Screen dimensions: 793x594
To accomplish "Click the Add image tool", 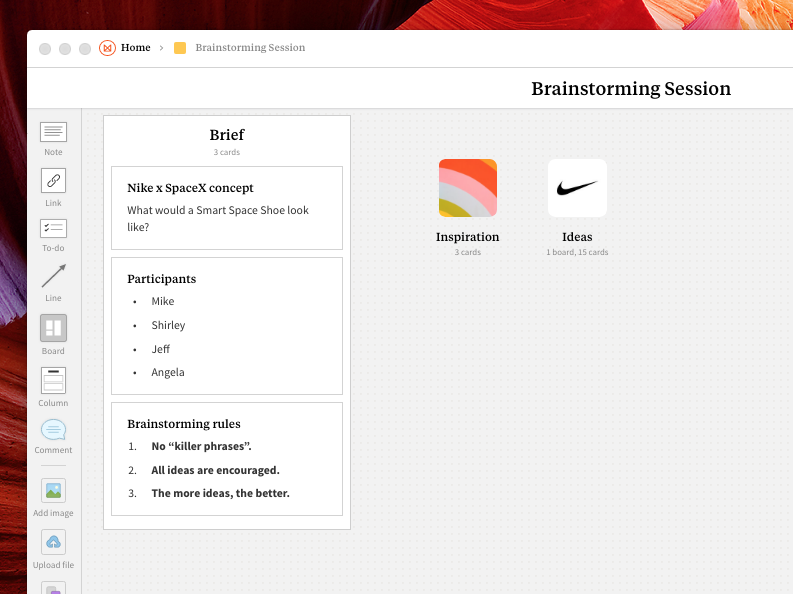I will tap(53, 490).
